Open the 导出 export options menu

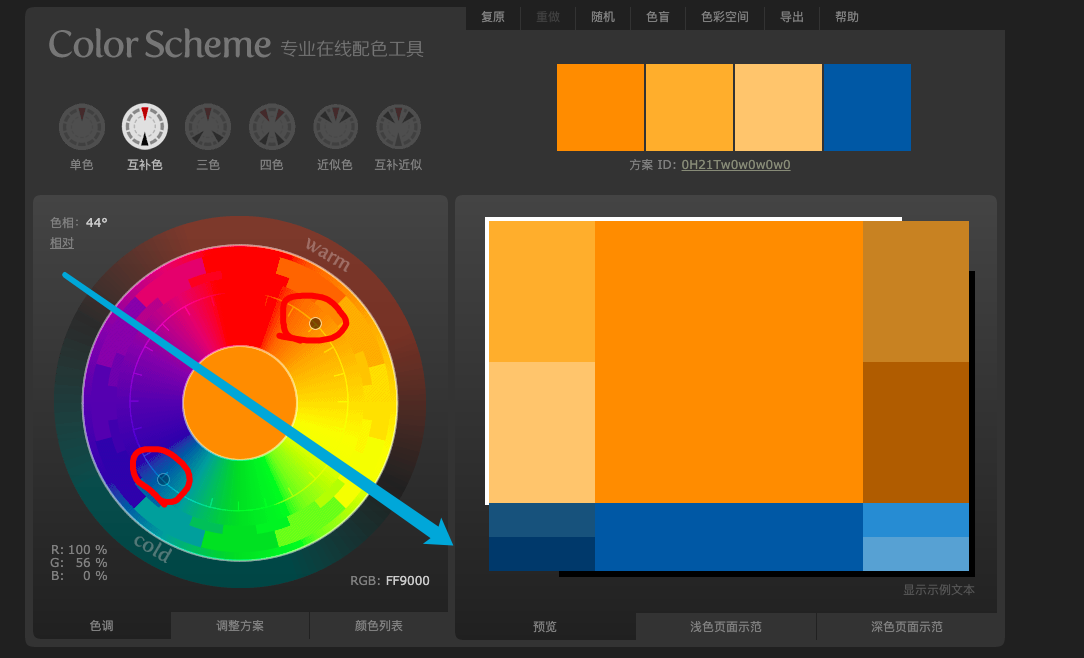pos(791,17)
